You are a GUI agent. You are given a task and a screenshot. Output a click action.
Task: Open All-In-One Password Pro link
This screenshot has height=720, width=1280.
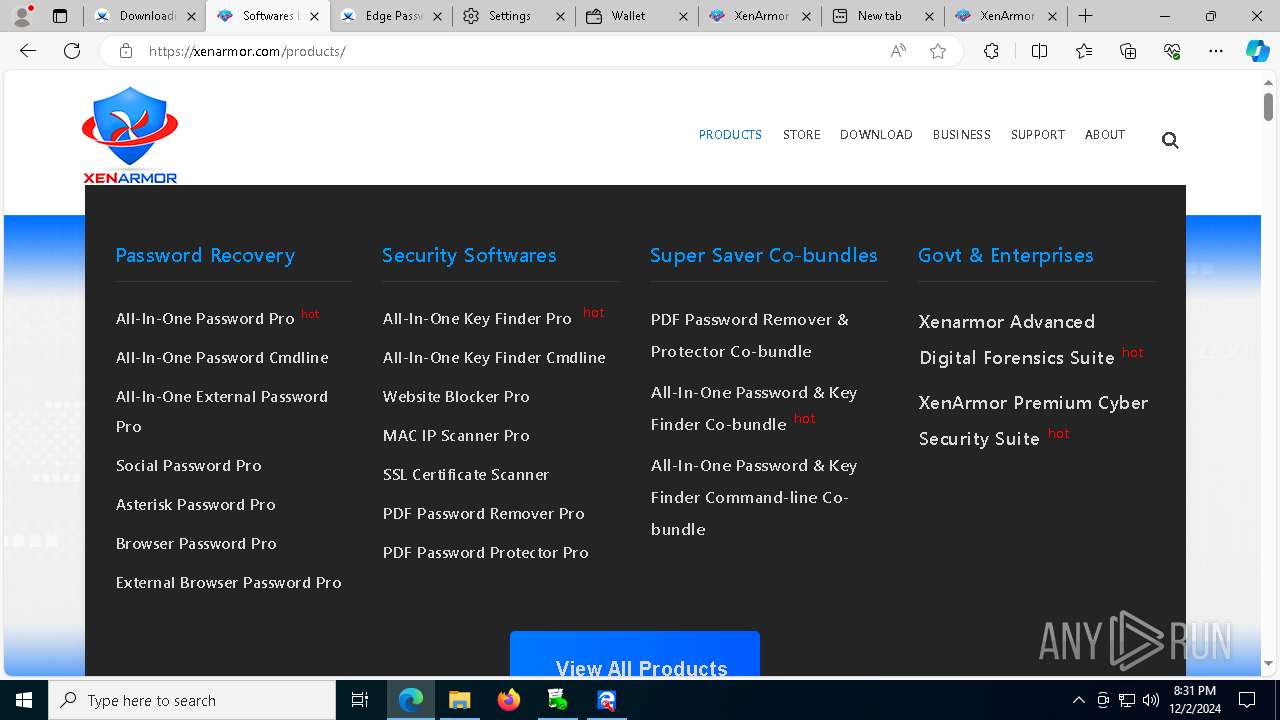pyautogui.click(x=205, y=319)
